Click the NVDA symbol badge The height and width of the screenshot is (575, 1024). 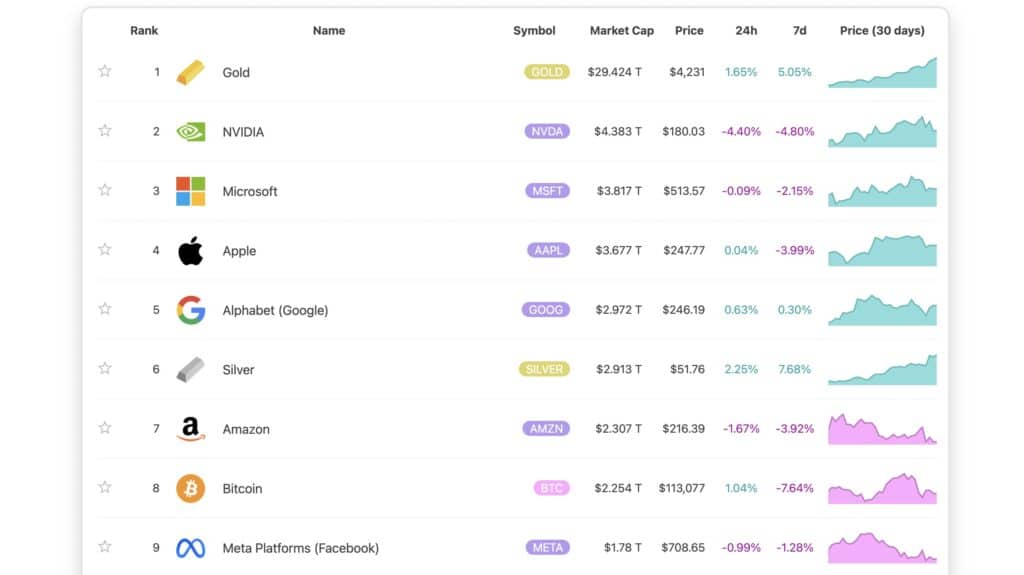point(547,131)
